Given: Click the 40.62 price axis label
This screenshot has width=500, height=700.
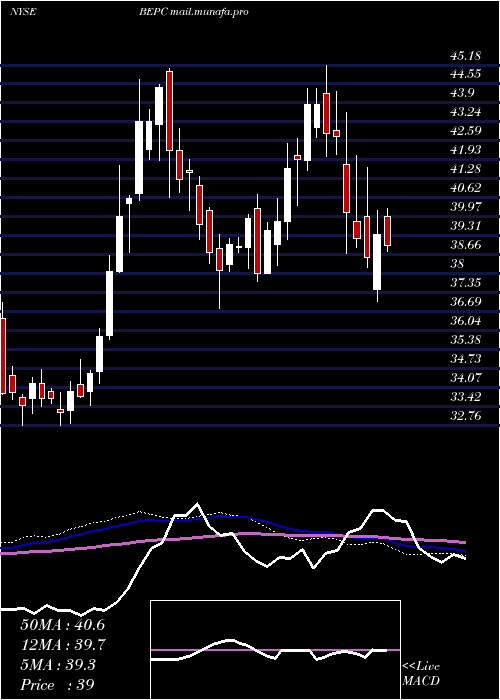Looking at the screenshot, I should [x=466, y=188].
